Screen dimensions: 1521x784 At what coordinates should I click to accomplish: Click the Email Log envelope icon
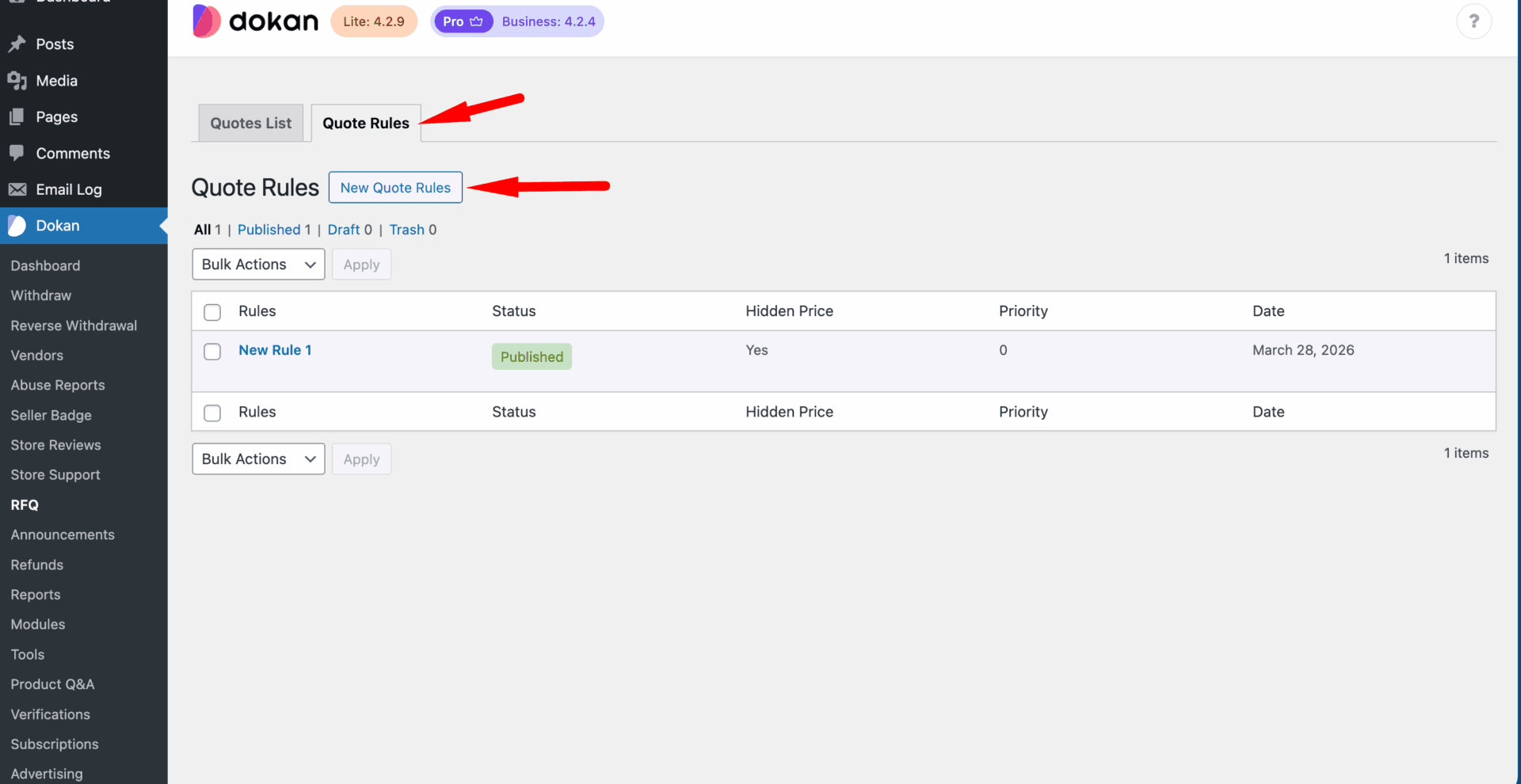click(x=17, y=189)
